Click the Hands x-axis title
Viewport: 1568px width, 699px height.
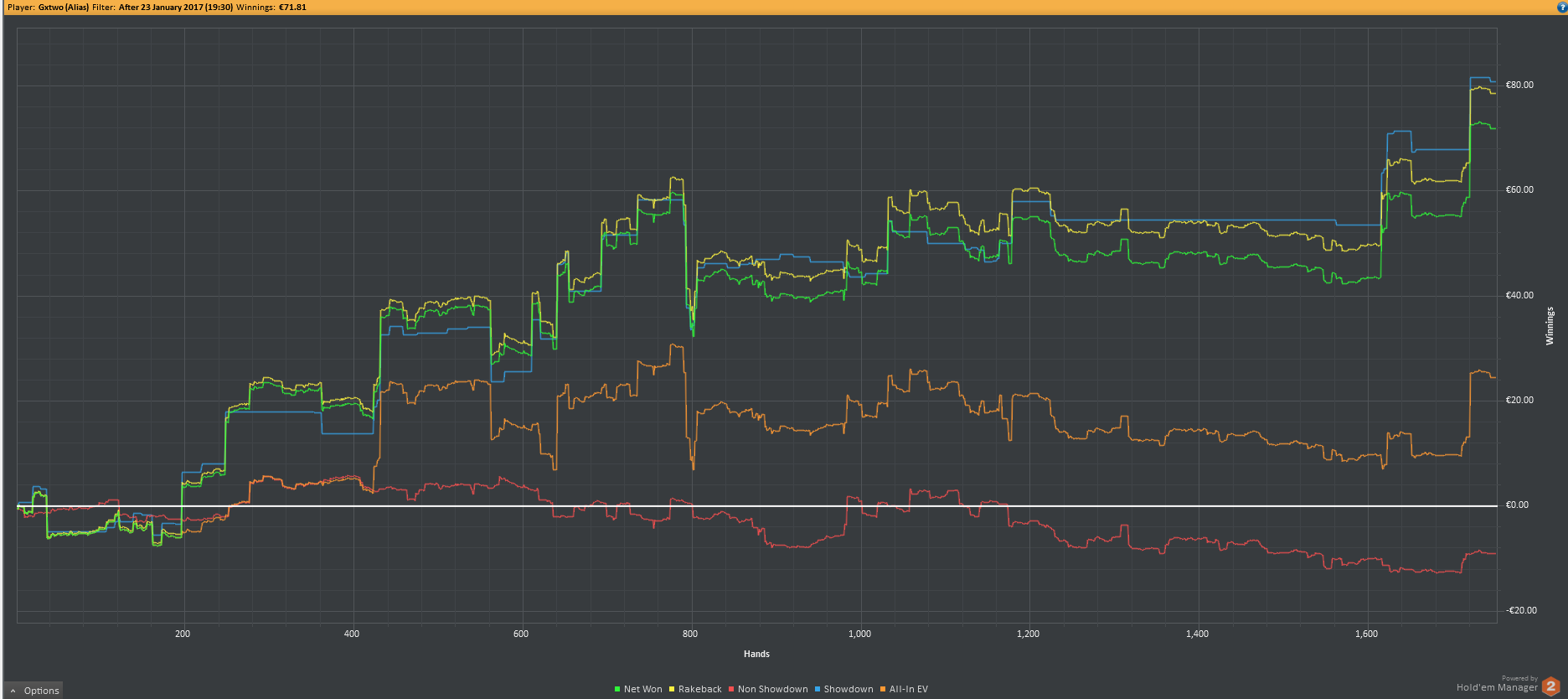click(756, 655)
